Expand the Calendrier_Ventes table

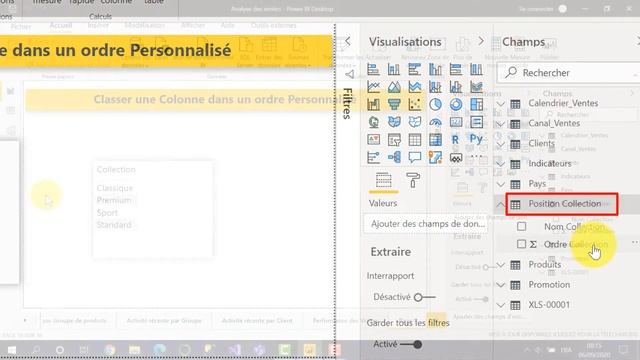click(501, 104)
